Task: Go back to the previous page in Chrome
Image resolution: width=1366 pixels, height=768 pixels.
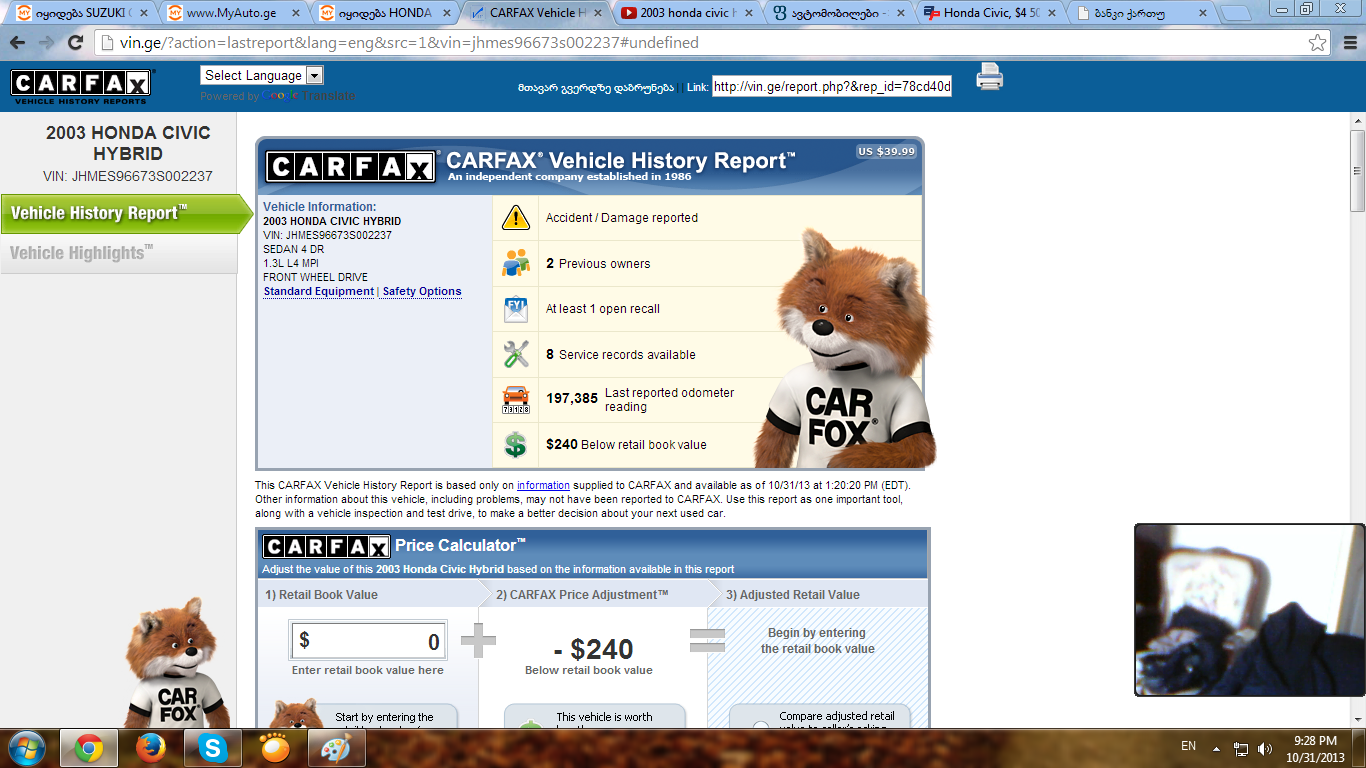Action: [17, 43]
